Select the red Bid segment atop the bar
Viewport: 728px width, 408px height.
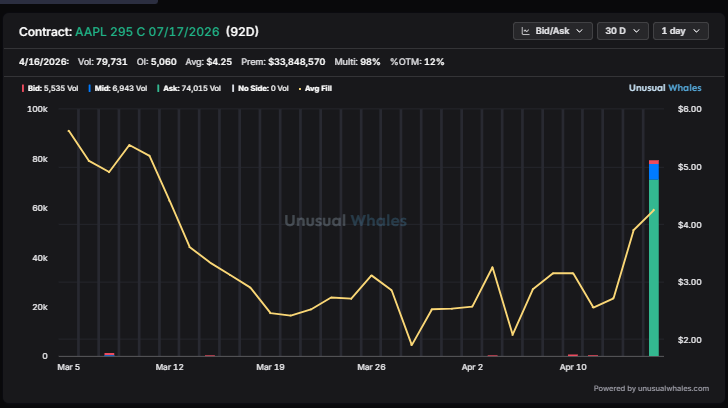tap(654, 162)
